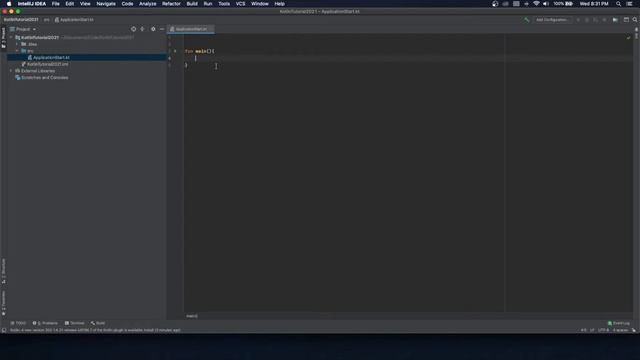Viewport: 640px width, 360px height.
Task: Open the Edit menu
Action: coord(70,4)
